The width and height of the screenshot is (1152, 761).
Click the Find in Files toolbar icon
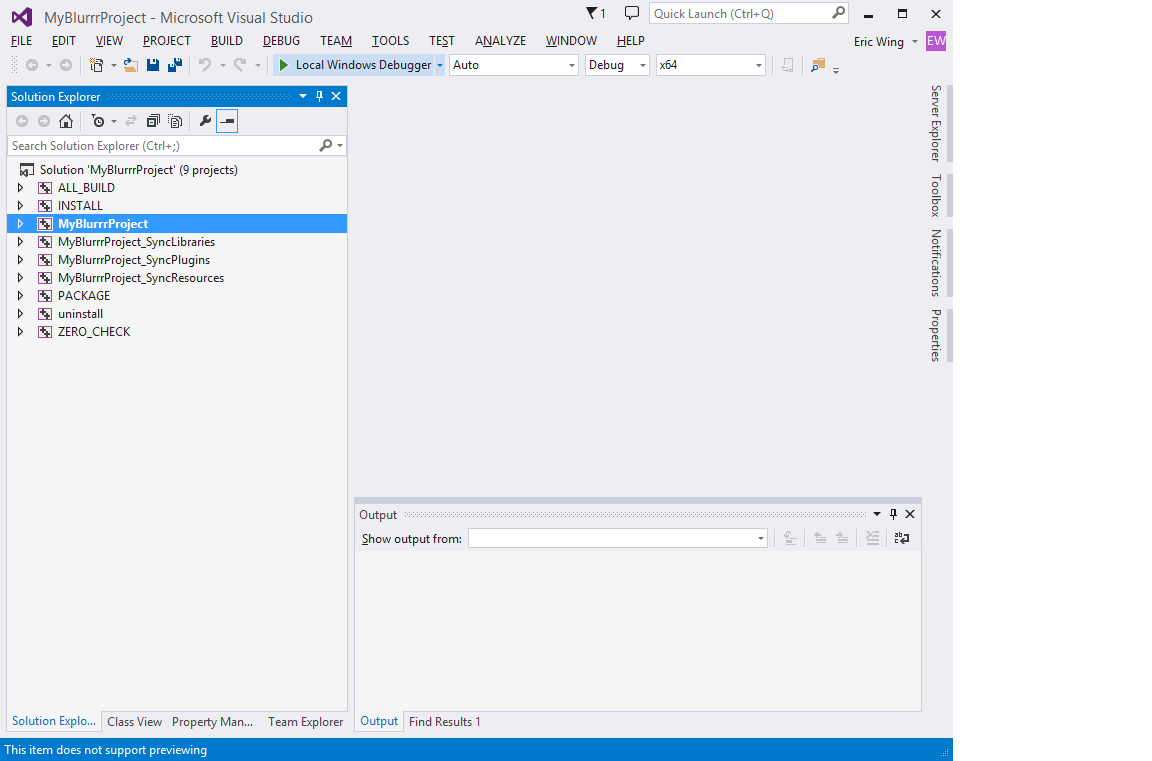[x=818, y=65]
